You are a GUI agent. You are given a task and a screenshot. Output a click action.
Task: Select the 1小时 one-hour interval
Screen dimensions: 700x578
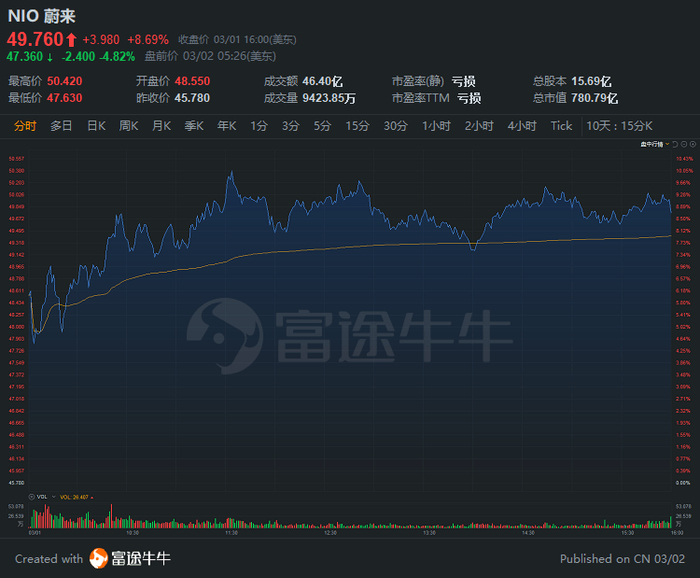pos(436,126)
